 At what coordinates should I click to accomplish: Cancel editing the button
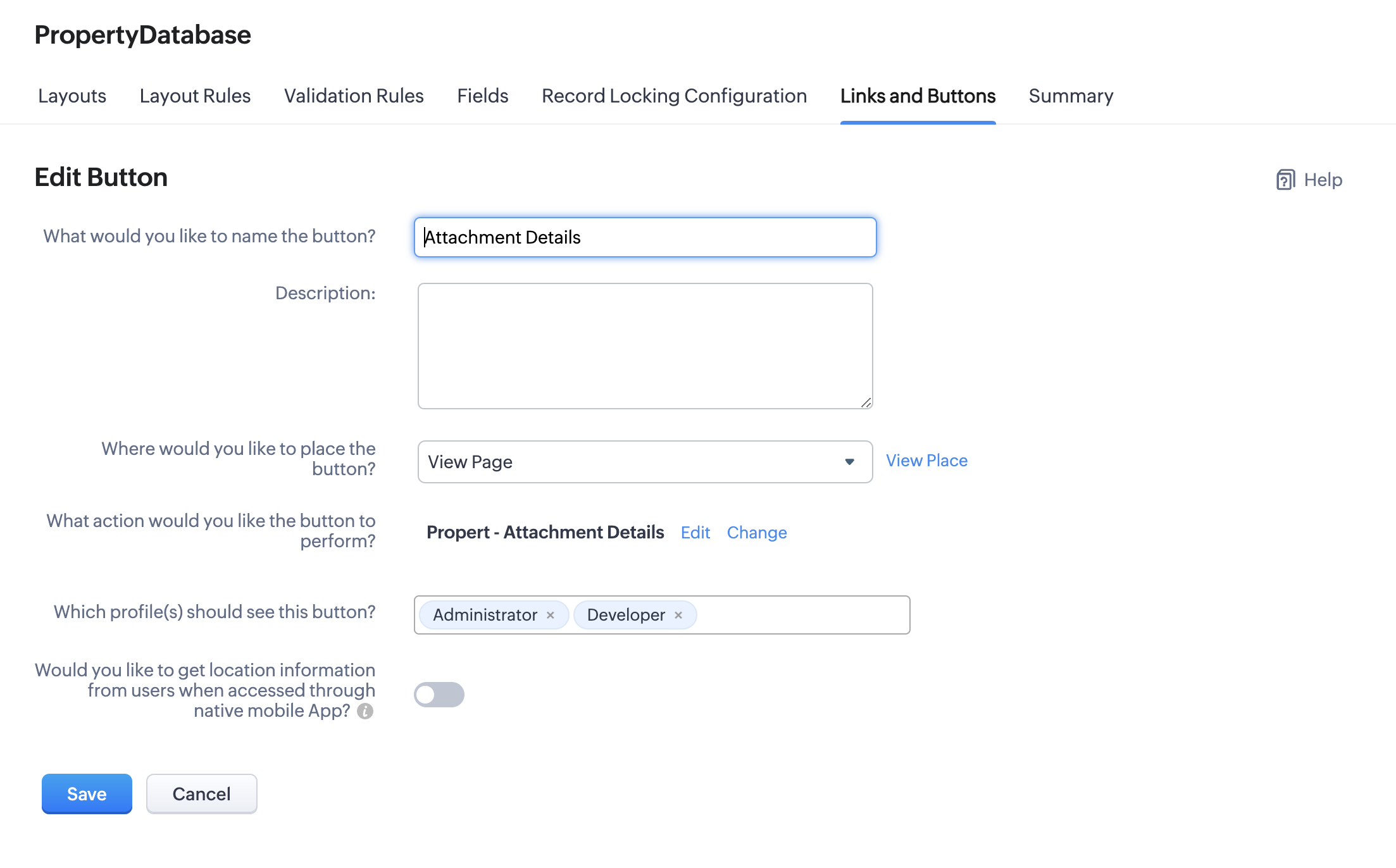point(201,794)
